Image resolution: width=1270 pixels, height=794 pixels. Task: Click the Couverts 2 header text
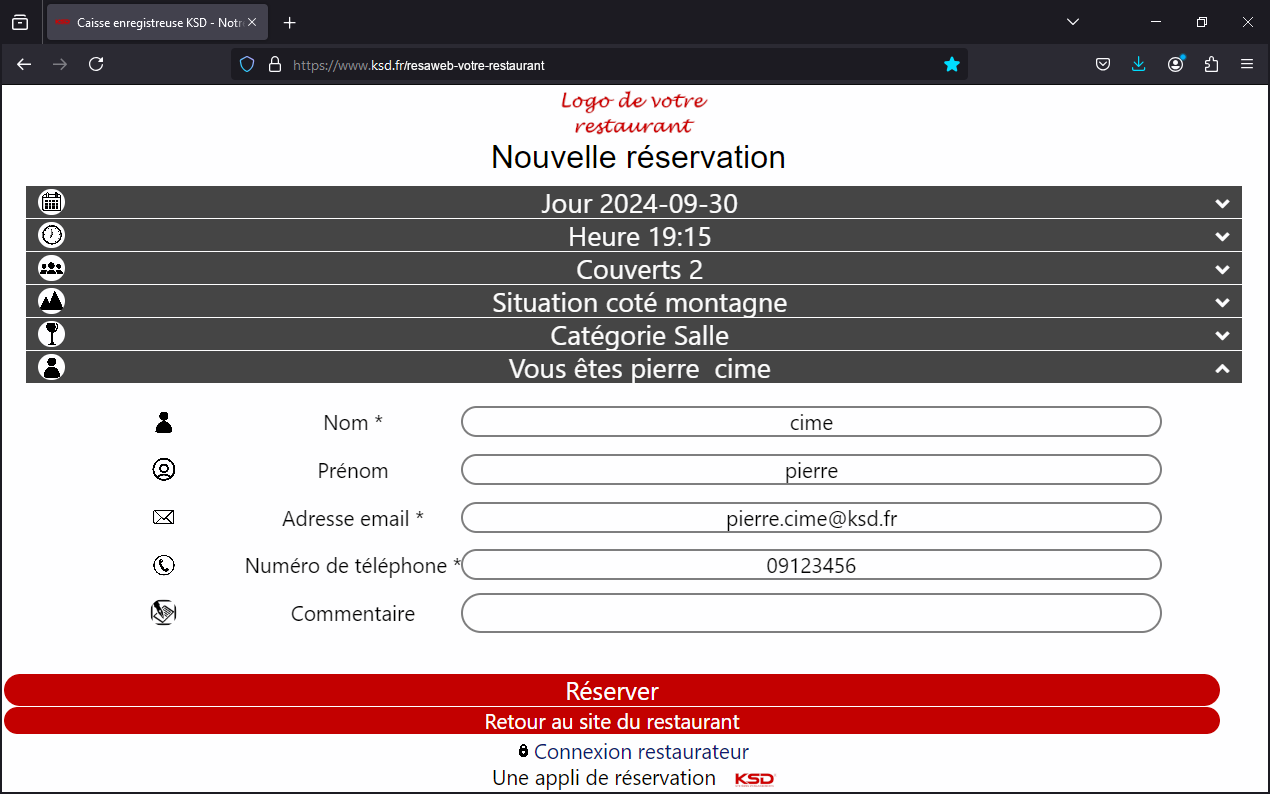[639, 269]
